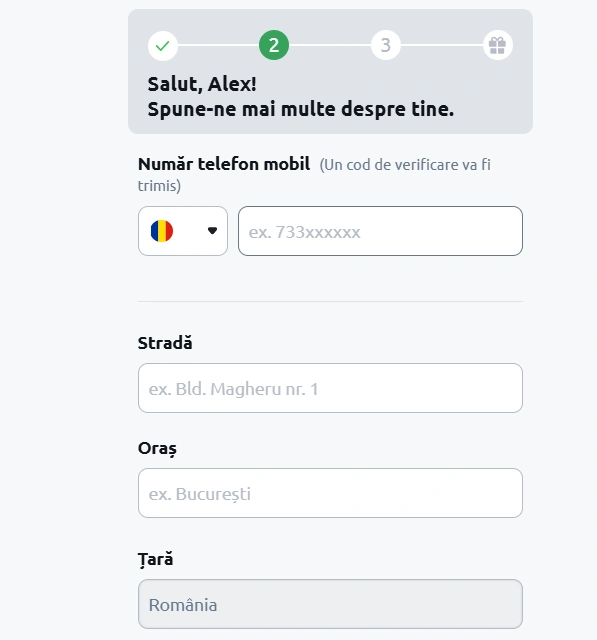Click the Oraș field label
Image resolution: width=597 pixels, height=640 pixels.
157,449
